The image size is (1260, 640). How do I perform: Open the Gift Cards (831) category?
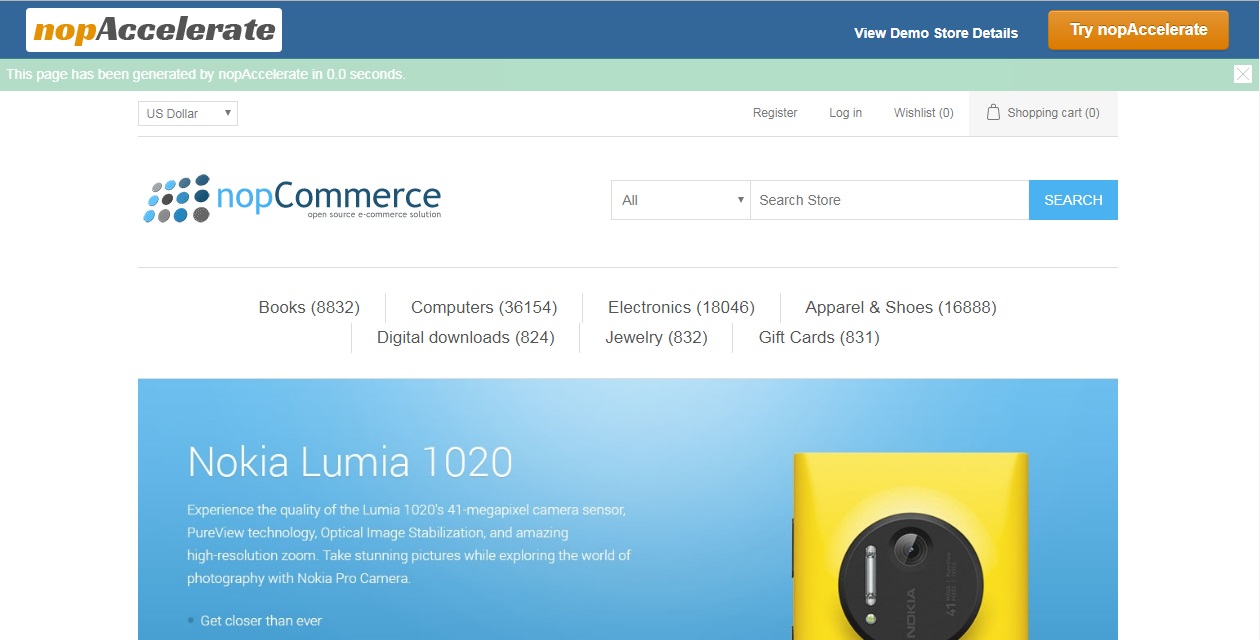819,337
